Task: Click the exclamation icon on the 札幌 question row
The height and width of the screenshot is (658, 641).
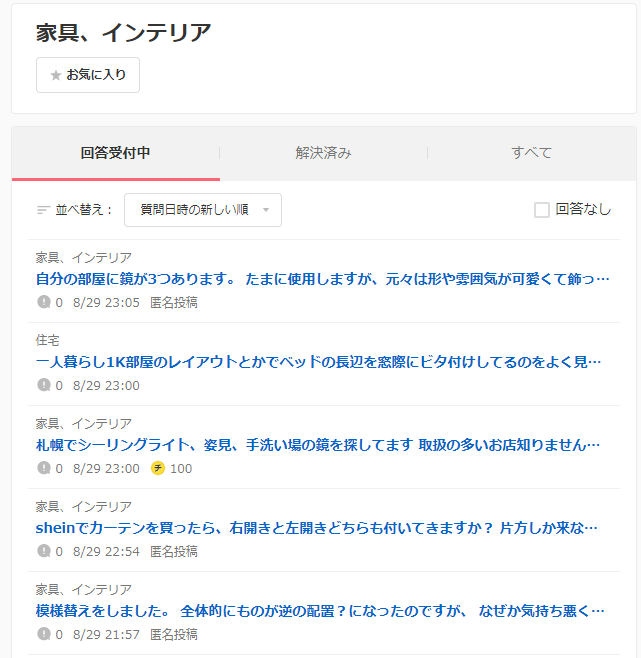Action: (44, 468)
